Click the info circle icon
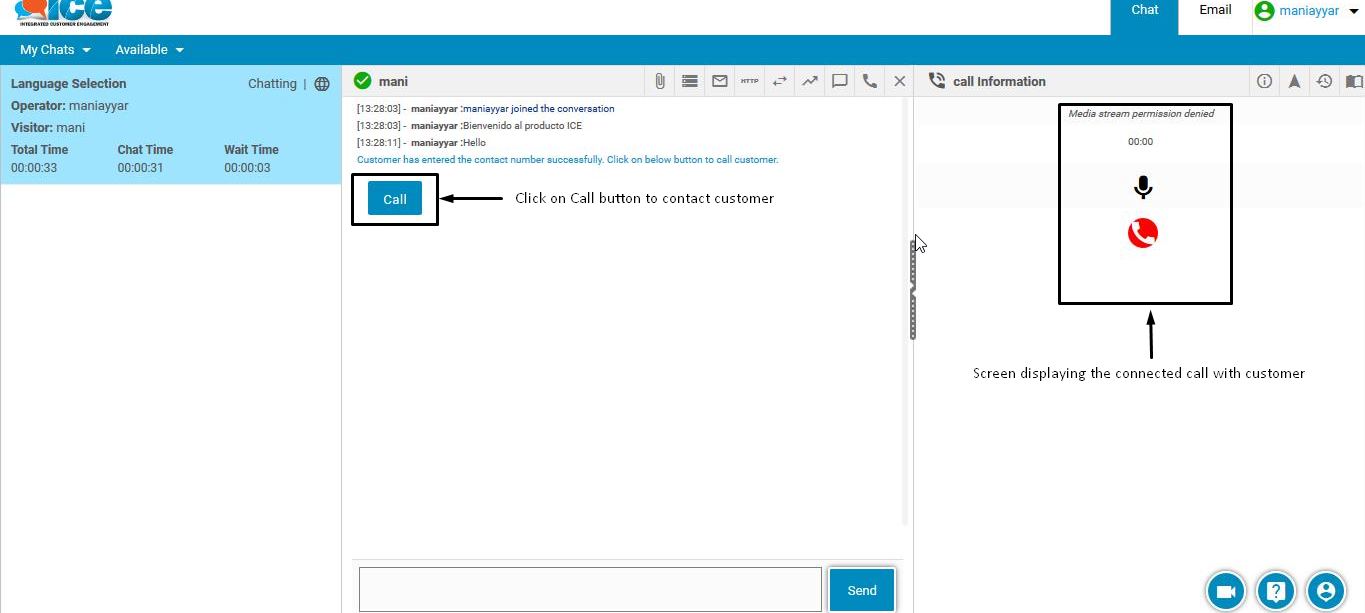 click(1264, 81)
